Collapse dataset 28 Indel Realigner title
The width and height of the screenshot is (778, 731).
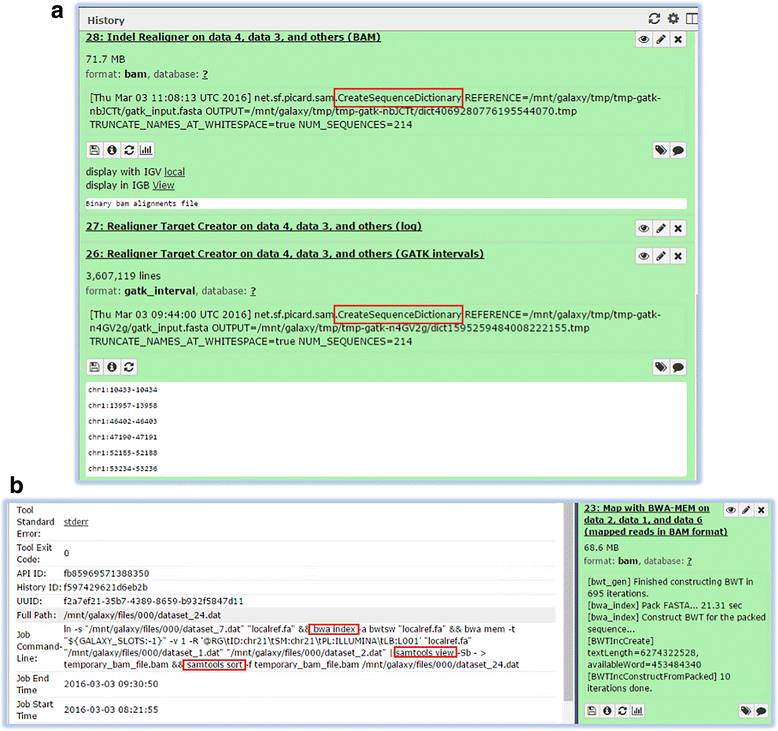pos(233,37)
